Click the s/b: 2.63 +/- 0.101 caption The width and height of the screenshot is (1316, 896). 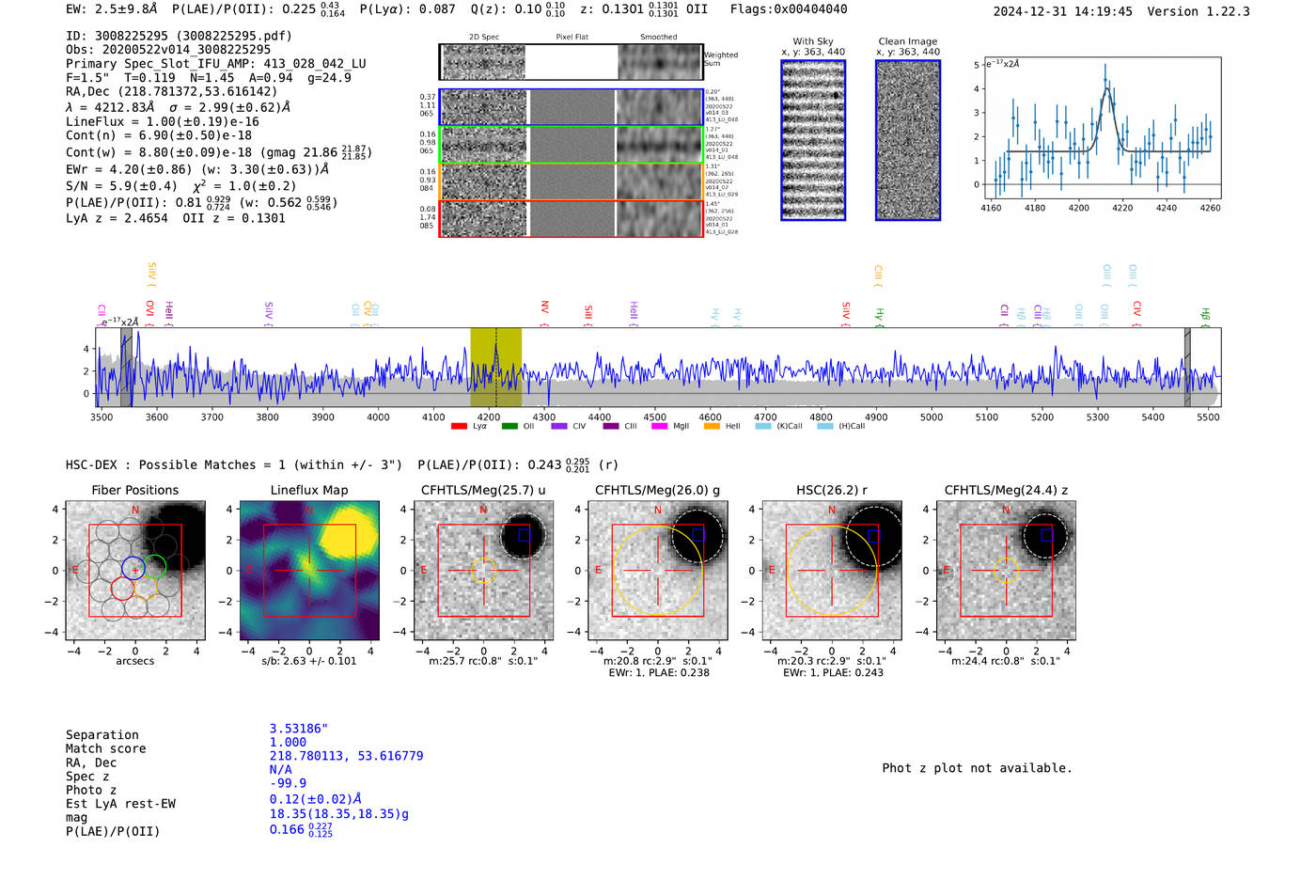tap(309, 661)
